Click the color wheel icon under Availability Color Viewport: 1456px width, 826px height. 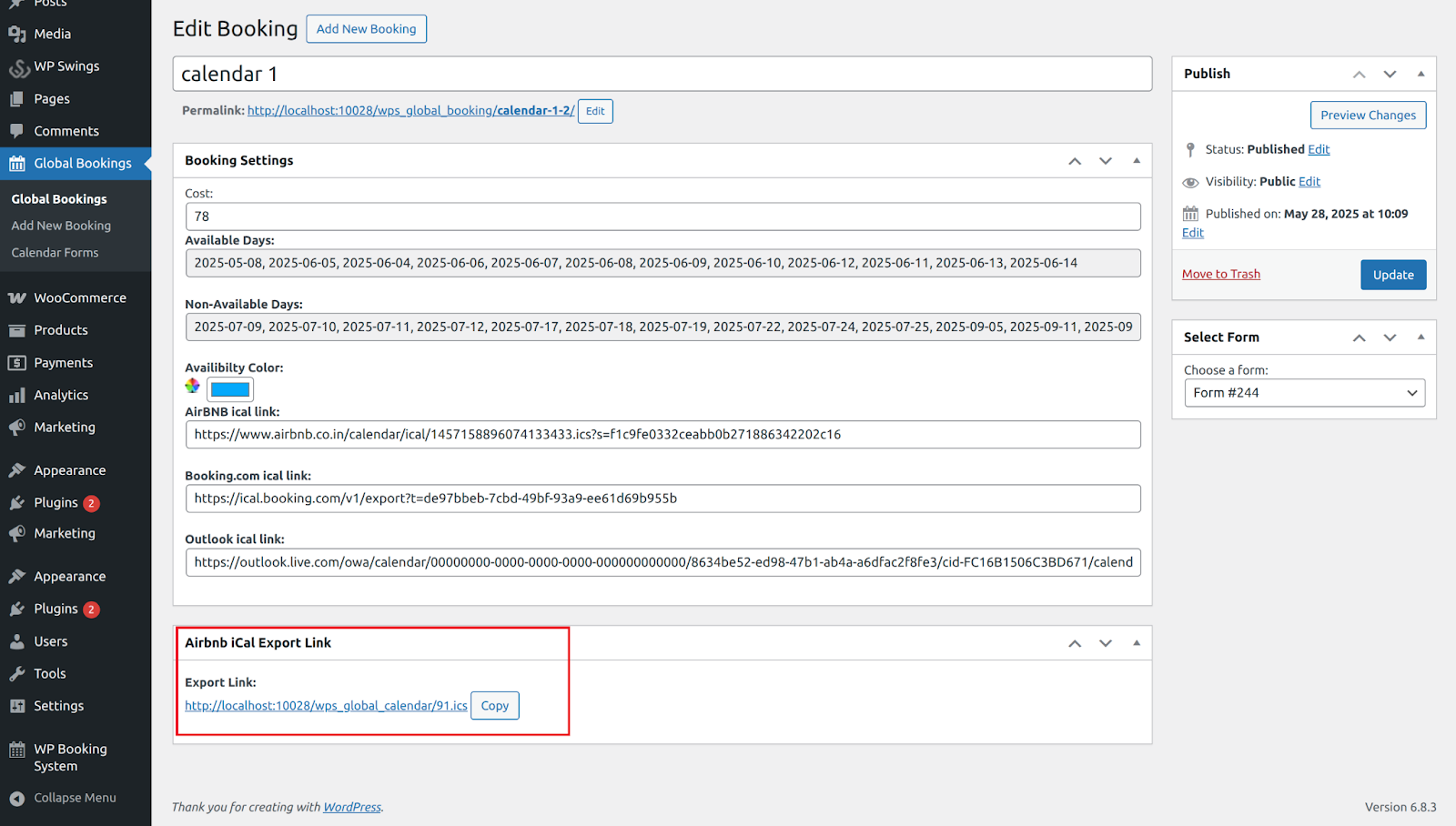pyautogui.click(x=192, y=386)
